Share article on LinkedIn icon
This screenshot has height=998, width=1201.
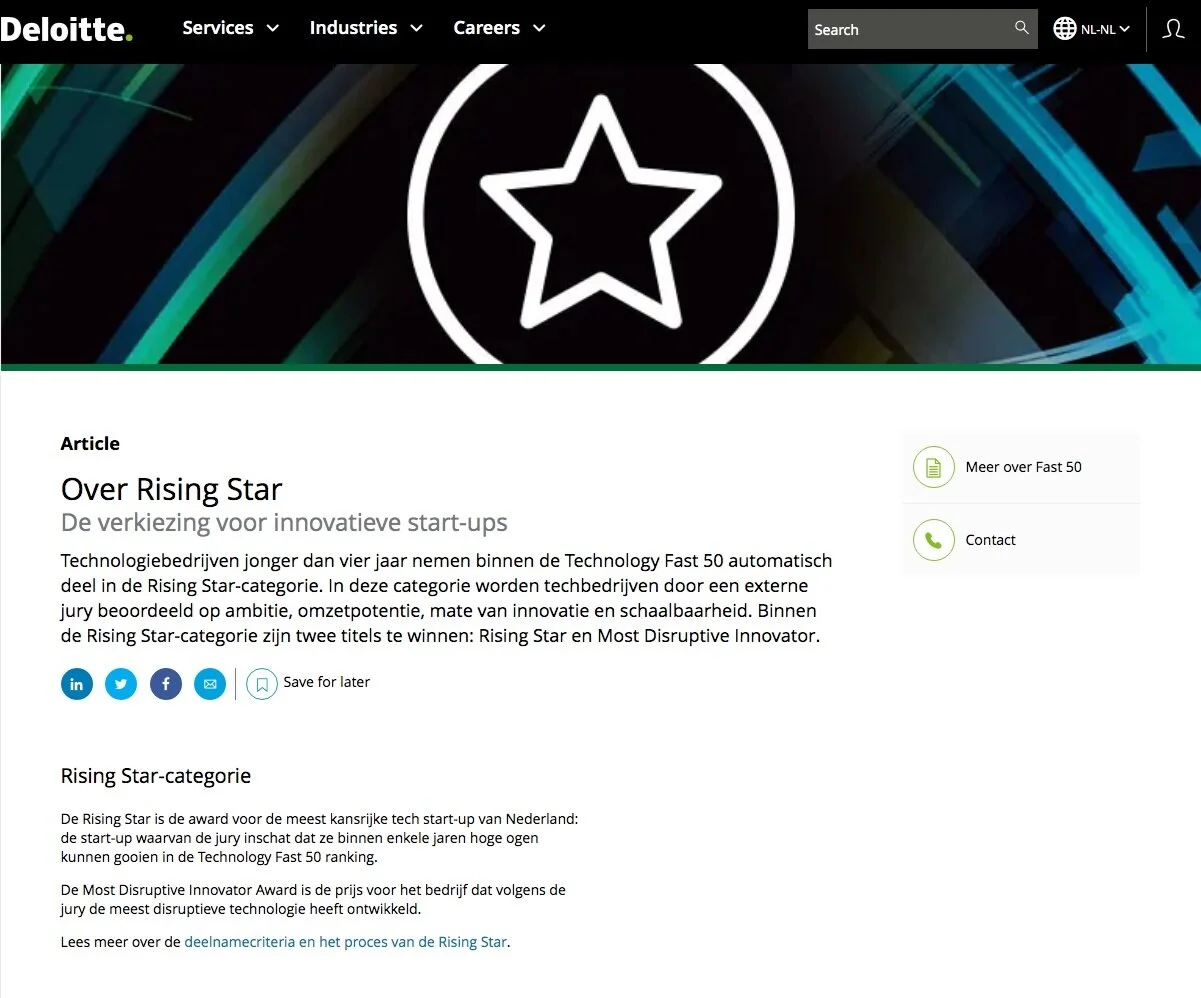[77, 684]
